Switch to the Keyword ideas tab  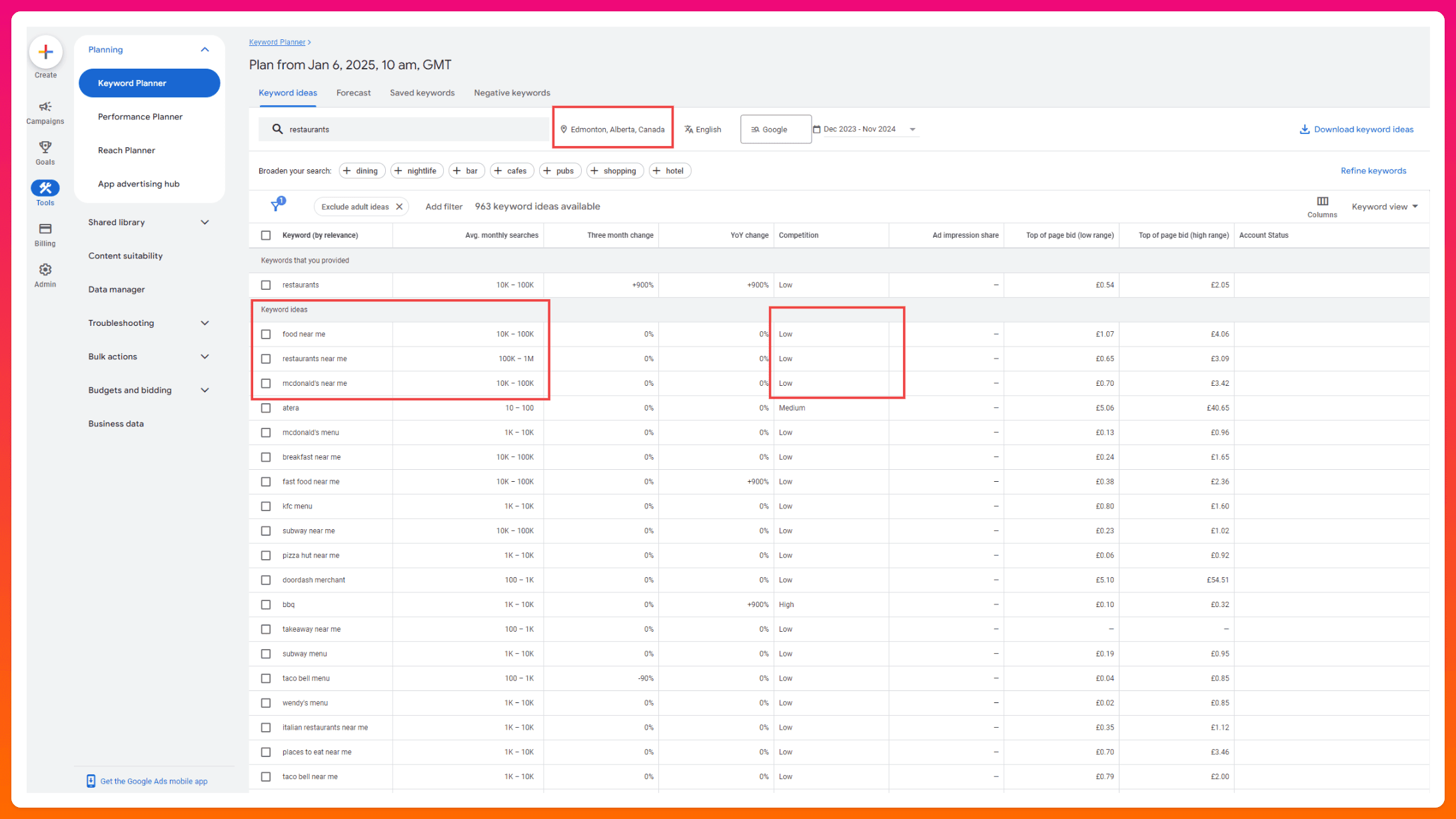pos(288,93)
